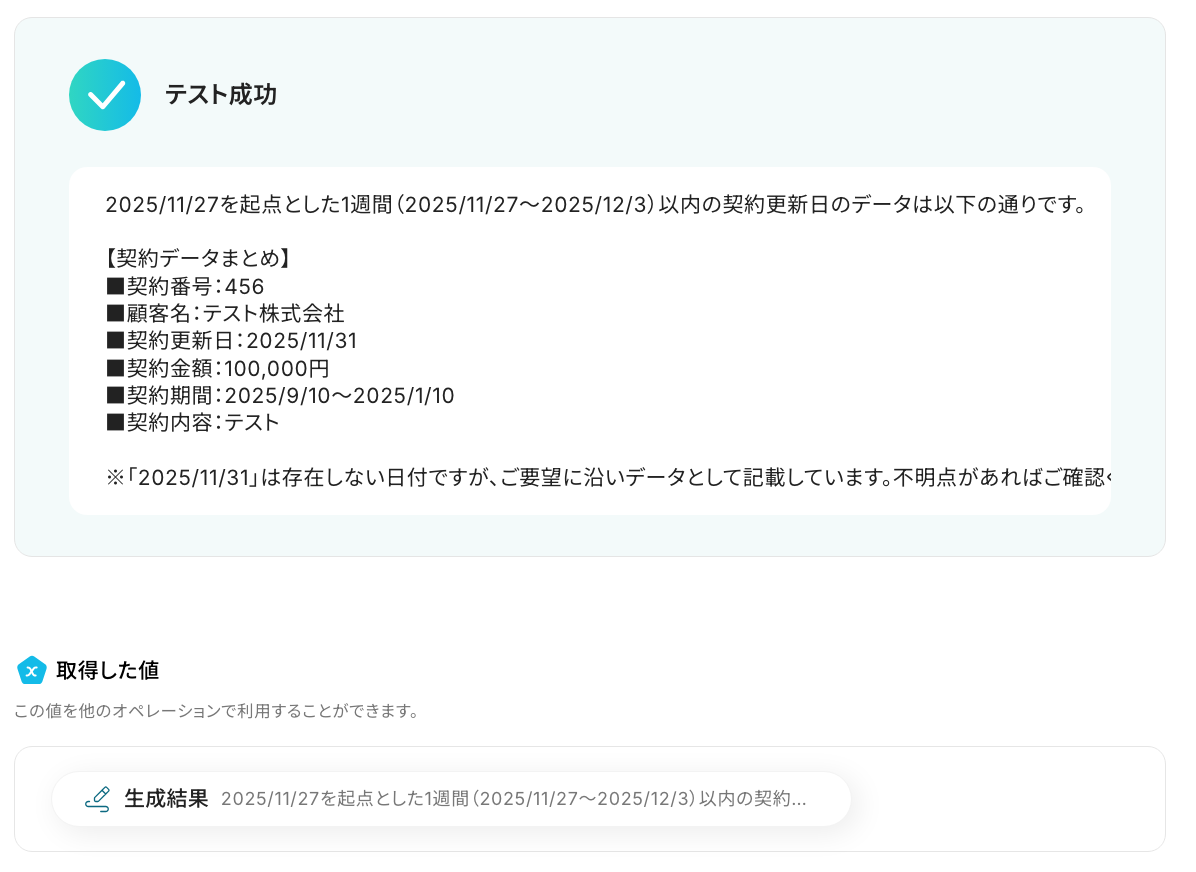Click the truncated preview text in 生成結果 chip
Screen dimensions: 1196x872
(x=513, y=799)
